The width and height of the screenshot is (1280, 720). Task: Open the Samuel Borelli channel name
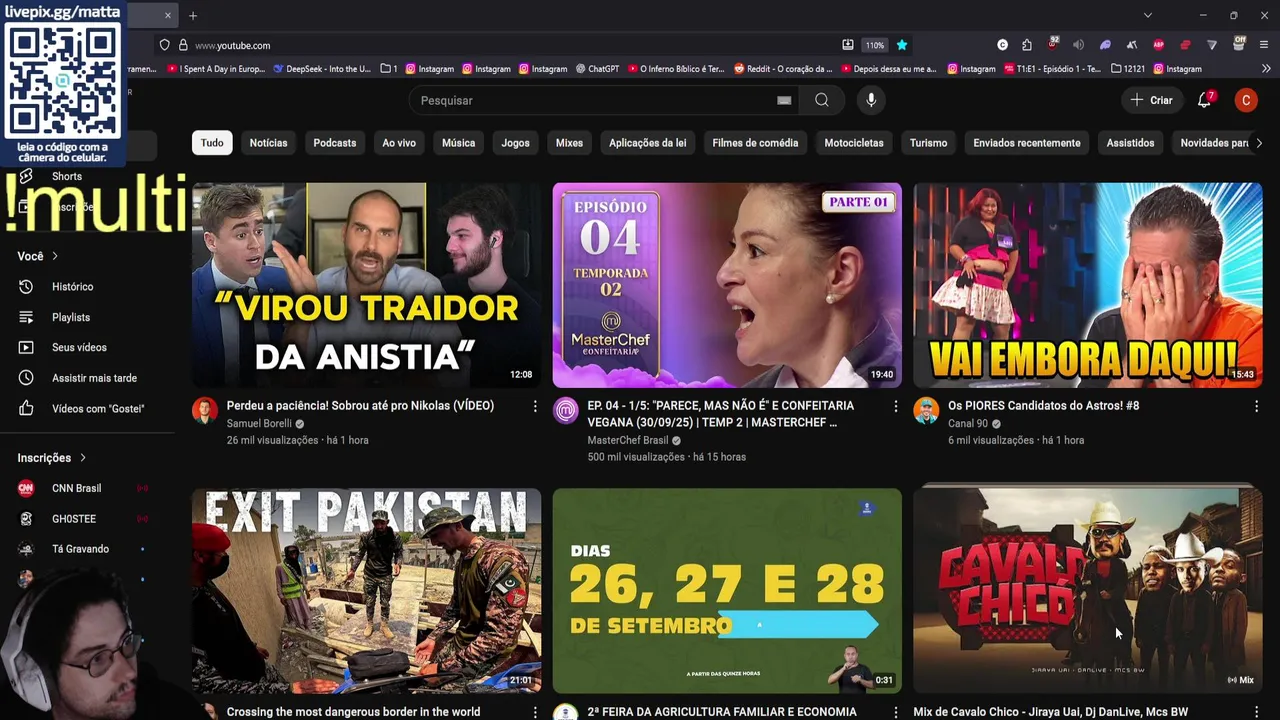259,423
